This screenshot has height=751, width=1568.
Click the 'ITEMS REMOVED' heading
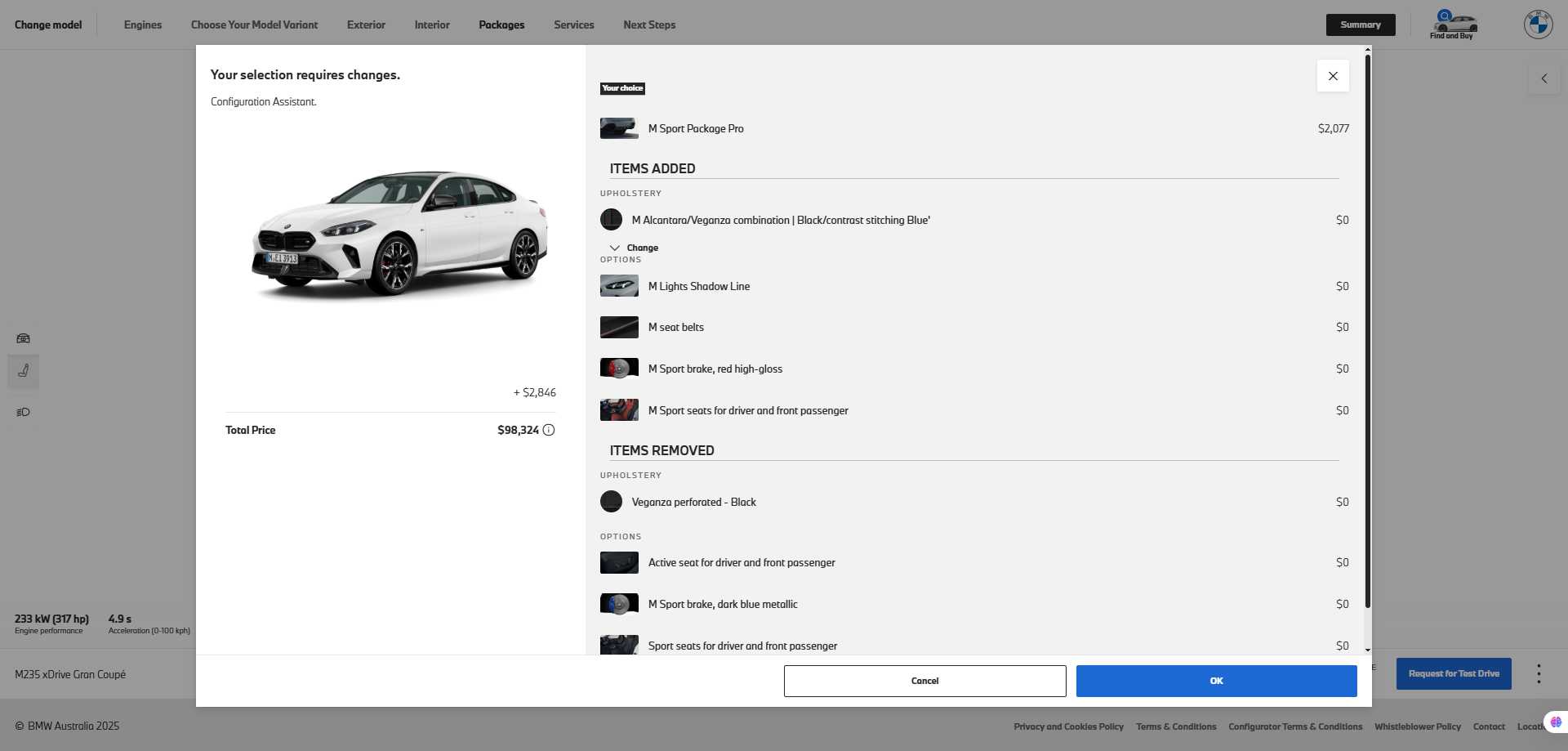click(x=661, y=450)
